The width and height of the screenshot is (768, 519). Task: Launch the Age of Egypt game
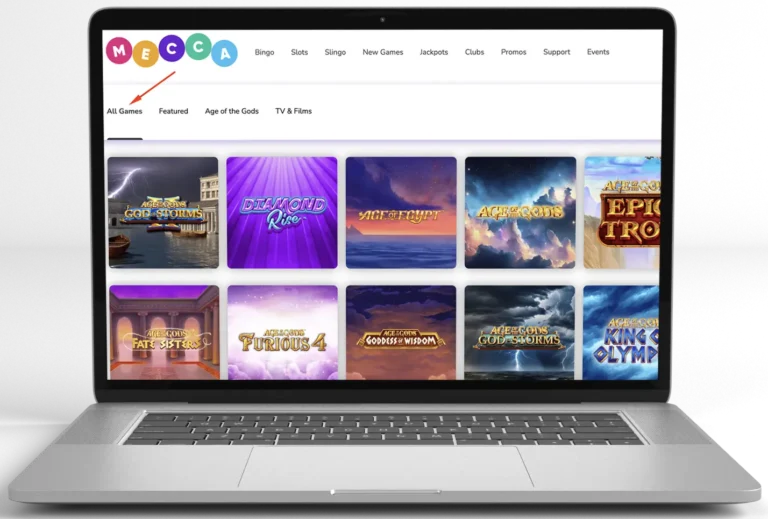point(401,212)
